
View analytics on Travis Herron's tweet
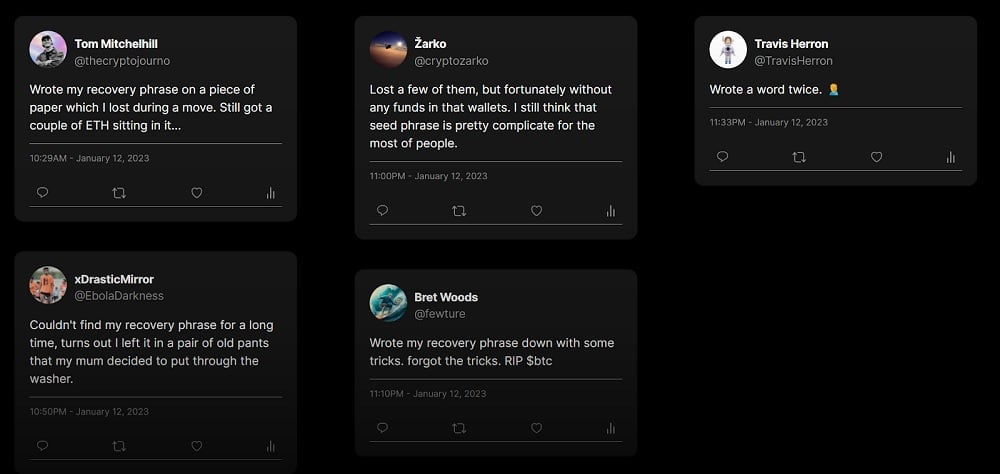click(x=950, y=157)
